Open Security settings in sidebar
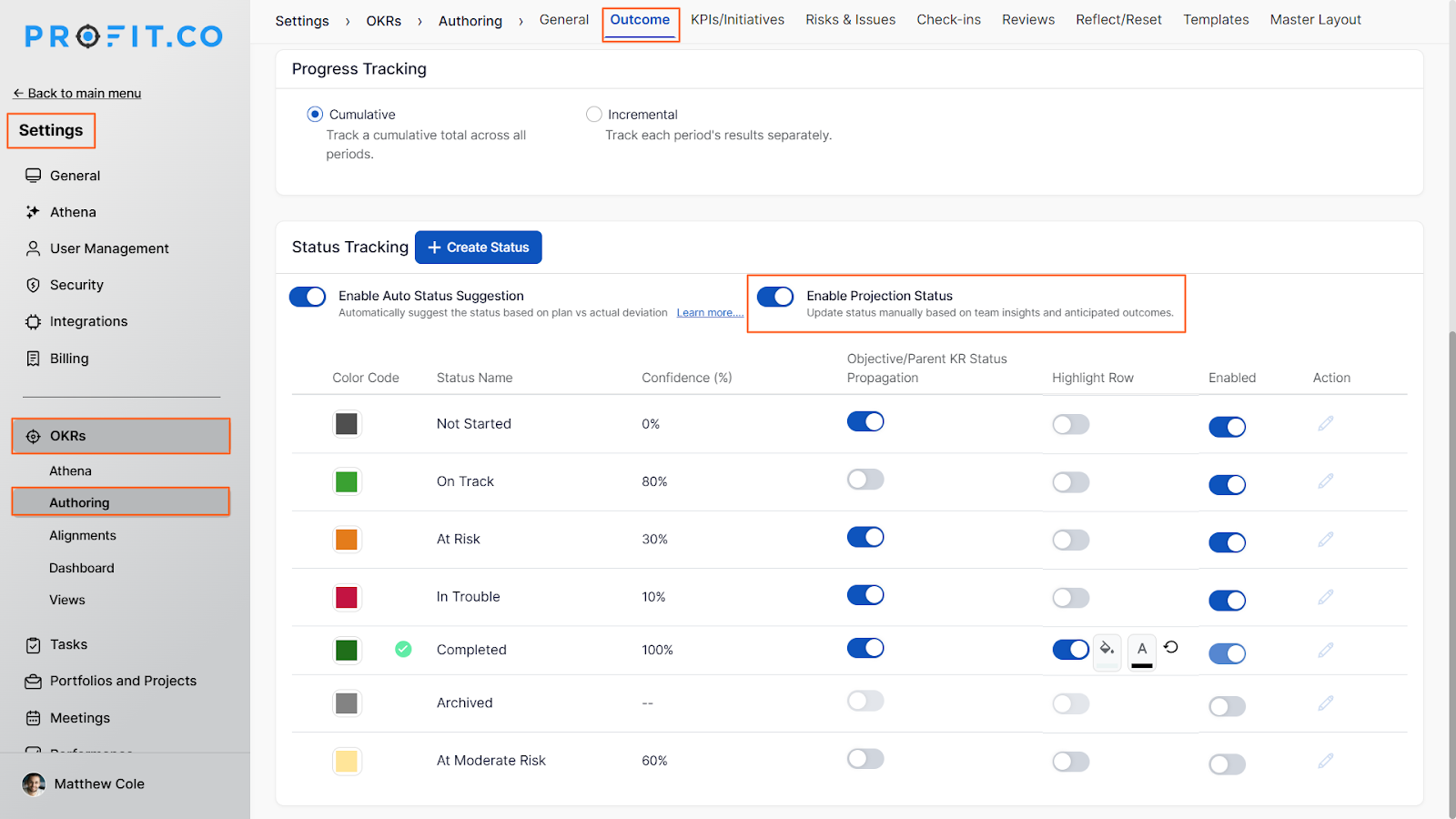The width and height of the screenshot is (1456, 819). pyautogui.click(x=76, y=285)
